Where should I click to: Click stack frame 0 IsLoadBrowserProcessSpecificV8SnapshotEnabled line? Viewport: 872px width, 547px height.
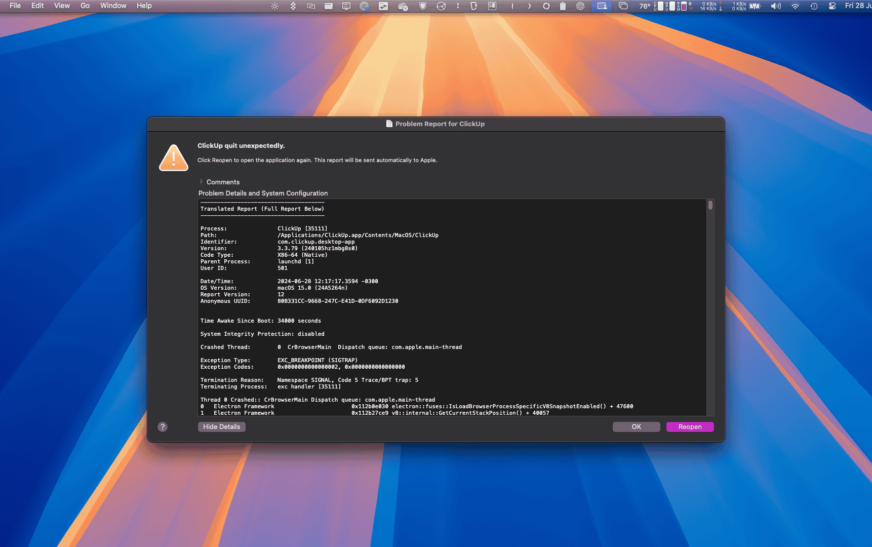pyautogui.click(x=417, y=406)
